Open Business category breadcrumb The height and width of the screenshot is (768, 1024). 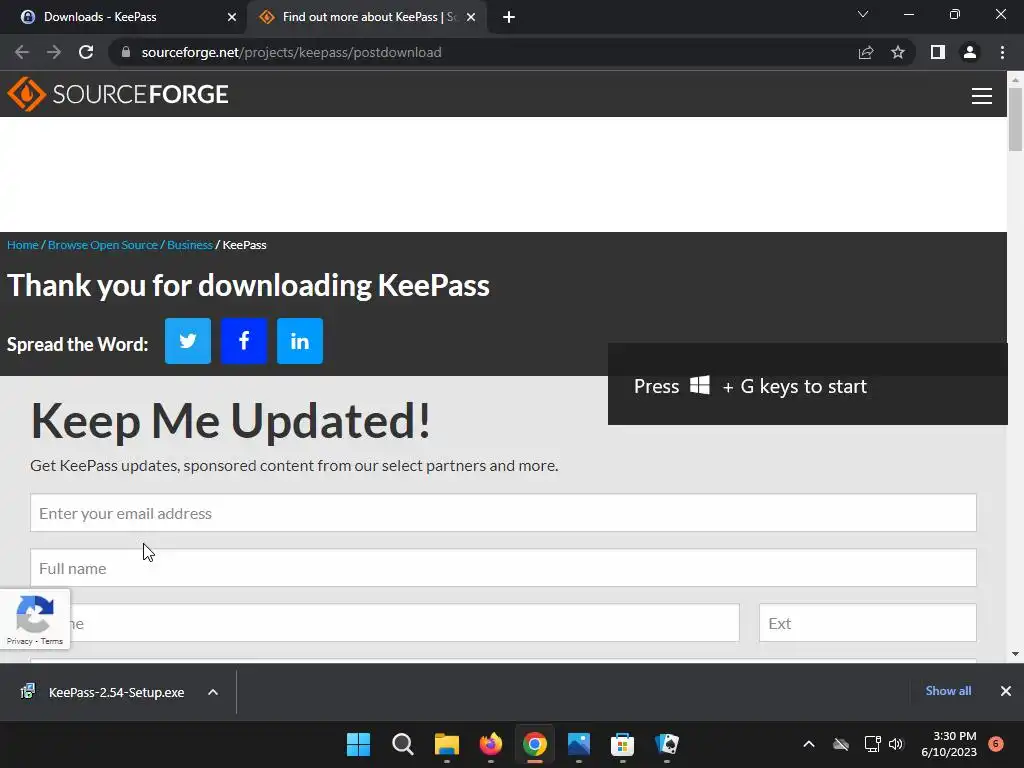189,245
